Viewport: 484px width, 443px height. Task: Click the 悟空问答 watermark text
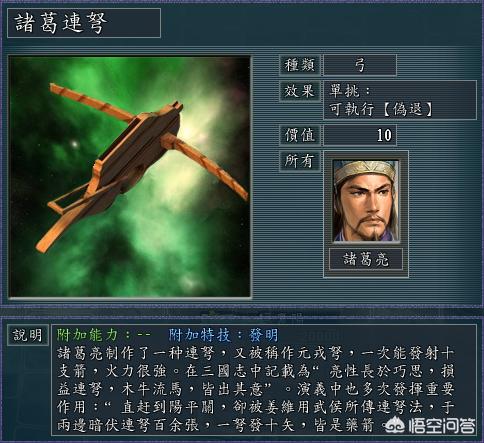point(442,425)
